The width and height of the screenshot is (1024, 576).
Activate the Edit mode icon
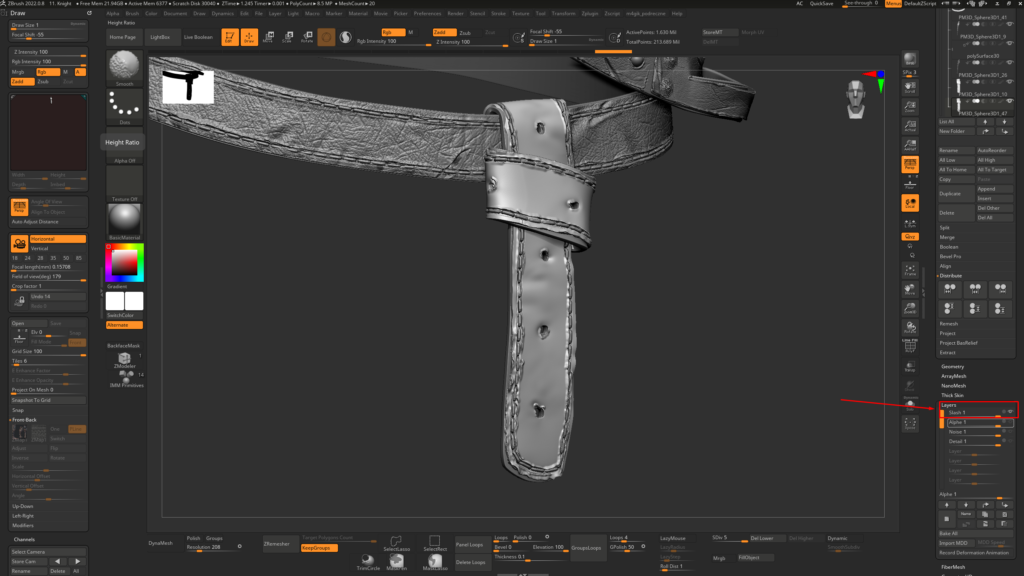[229, 37]
